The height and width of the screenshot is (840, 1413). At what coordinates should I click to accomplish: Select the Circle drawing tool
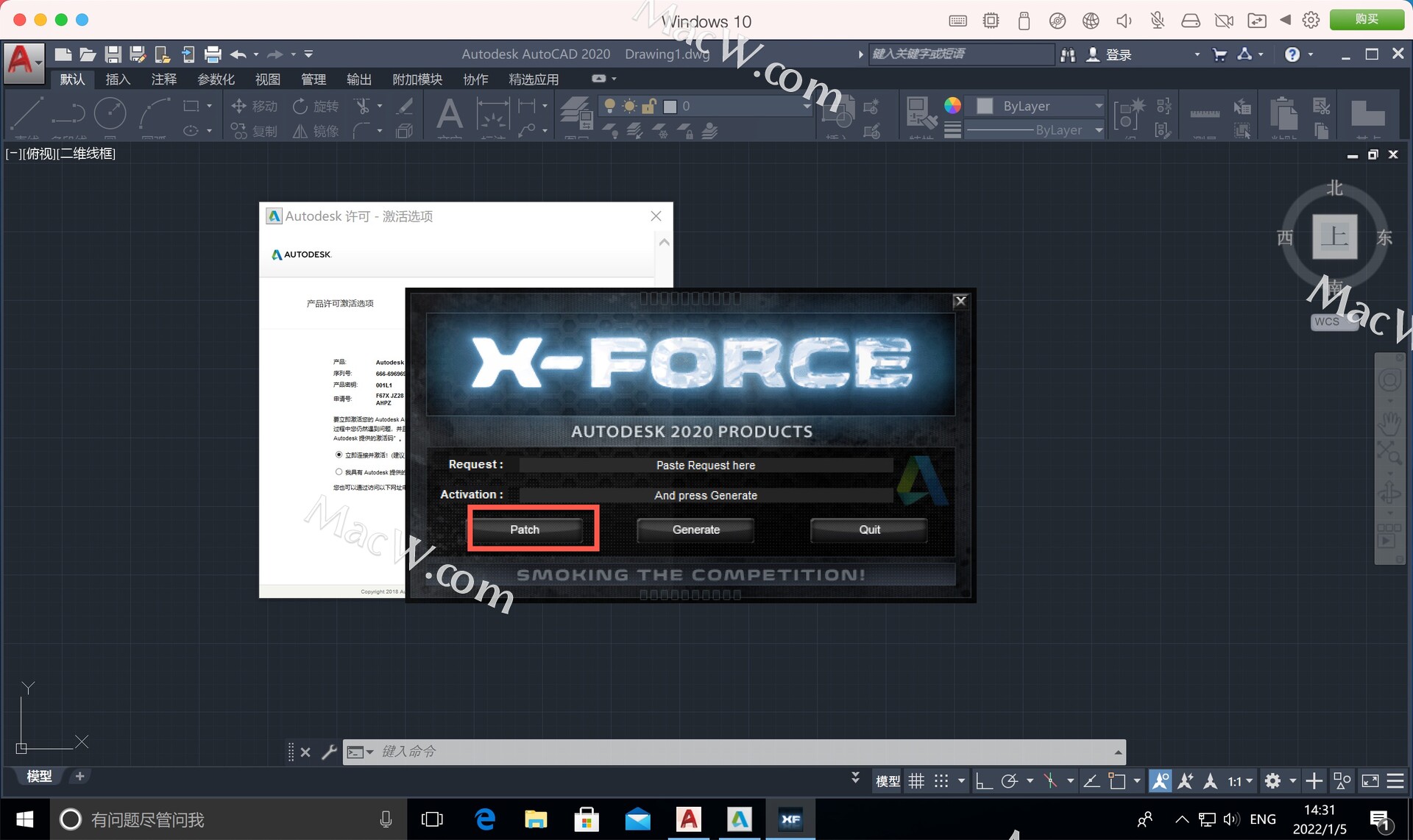(110, 113)
